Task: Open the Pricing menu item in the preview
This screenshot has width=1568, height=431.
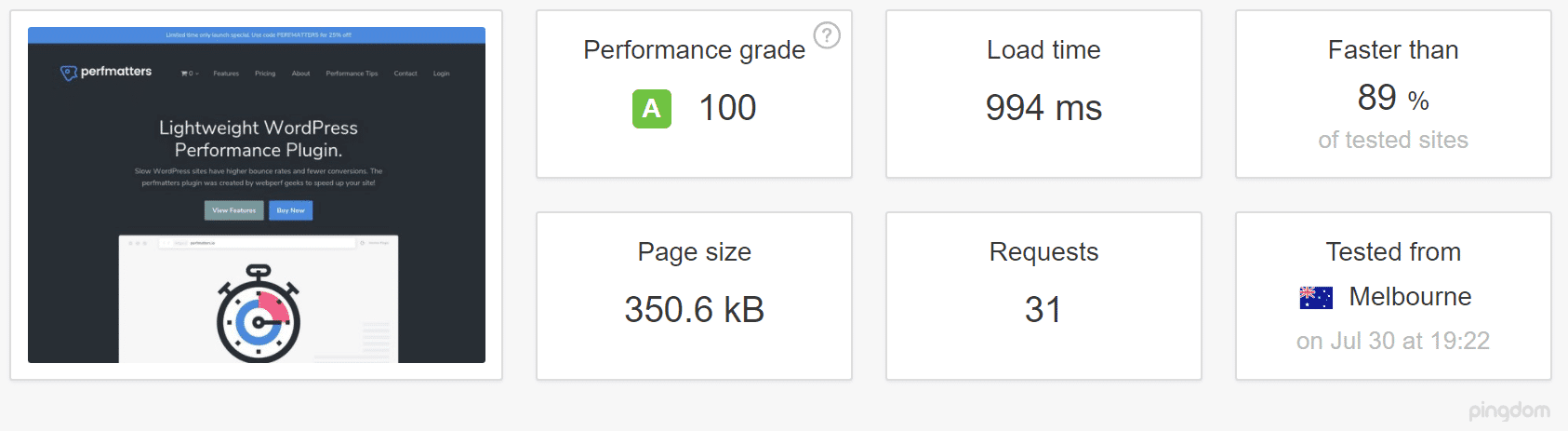Action: pyautogui.click(x=265, y=74)
